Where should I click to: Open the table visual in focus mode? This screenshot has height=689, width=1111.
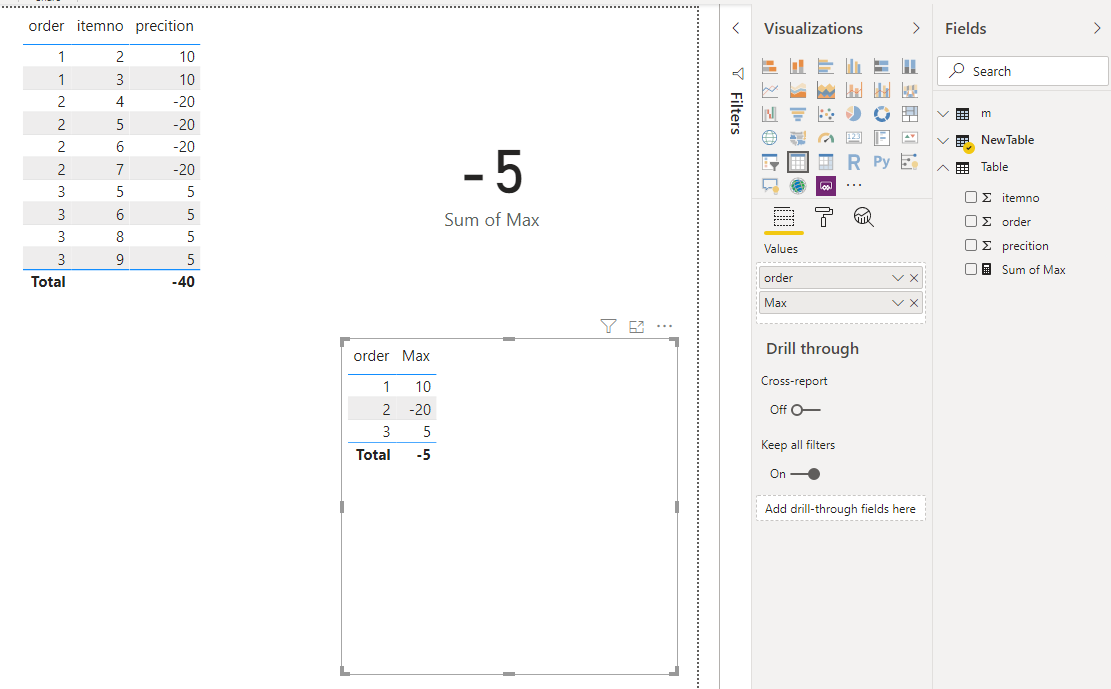point(636,326)
